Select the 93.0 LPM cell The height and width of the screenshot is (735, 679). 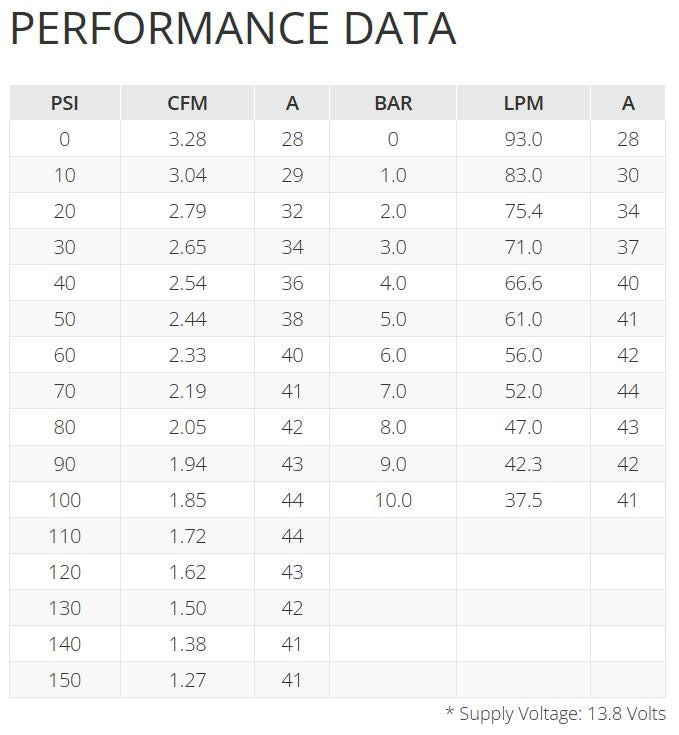coord(523,139)
